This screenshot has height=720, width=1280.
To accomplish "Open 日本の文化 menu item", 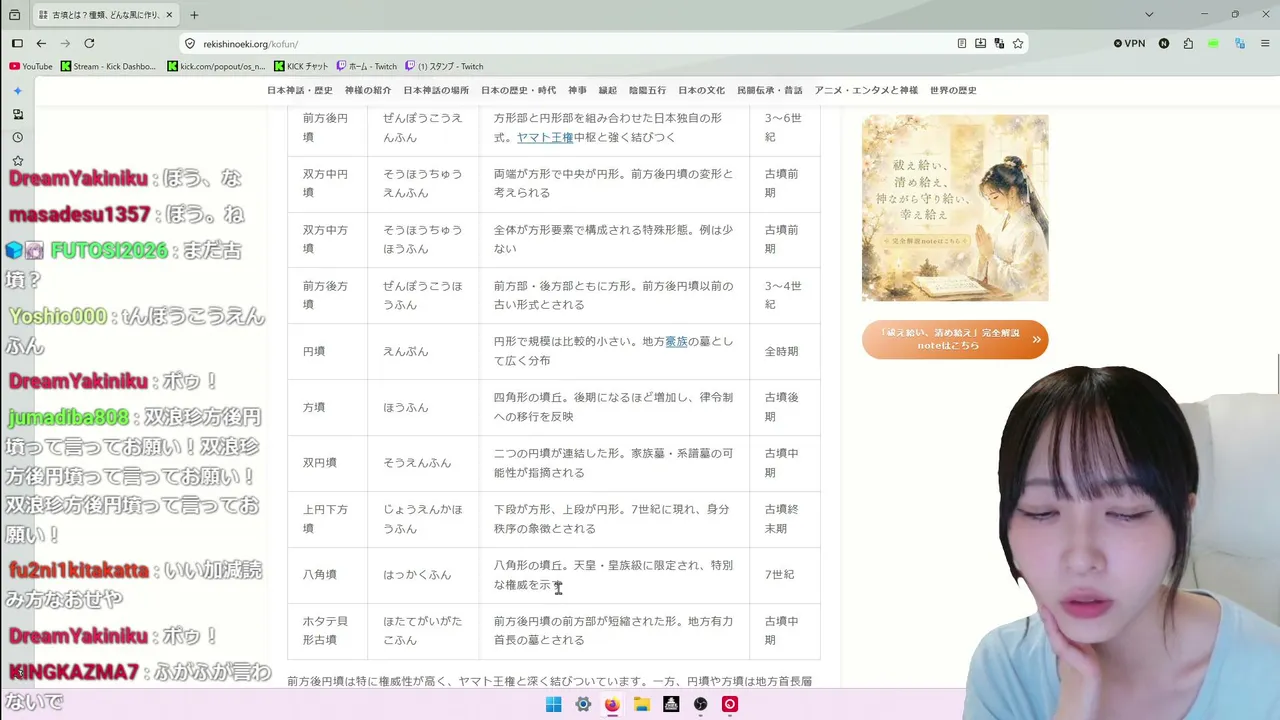I will point(701,90).
